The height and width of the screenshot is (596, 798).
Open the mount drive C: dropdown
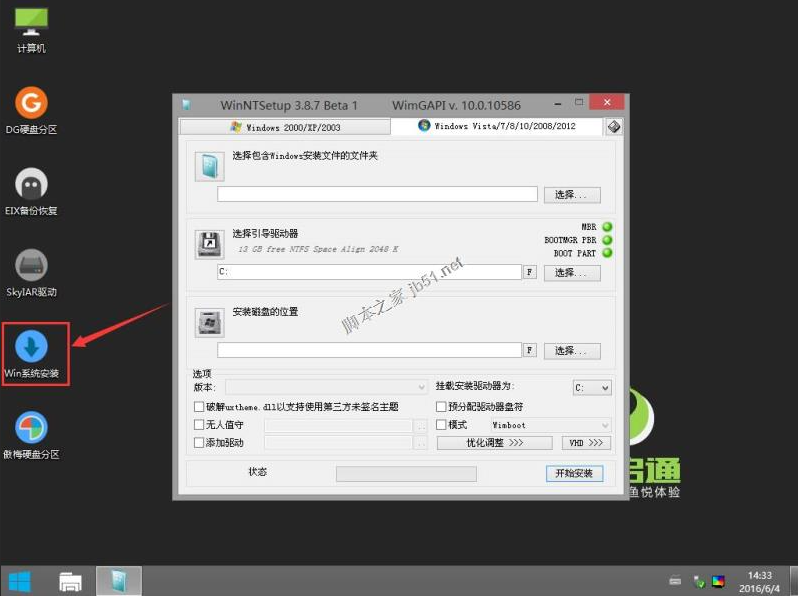[592, 388]
